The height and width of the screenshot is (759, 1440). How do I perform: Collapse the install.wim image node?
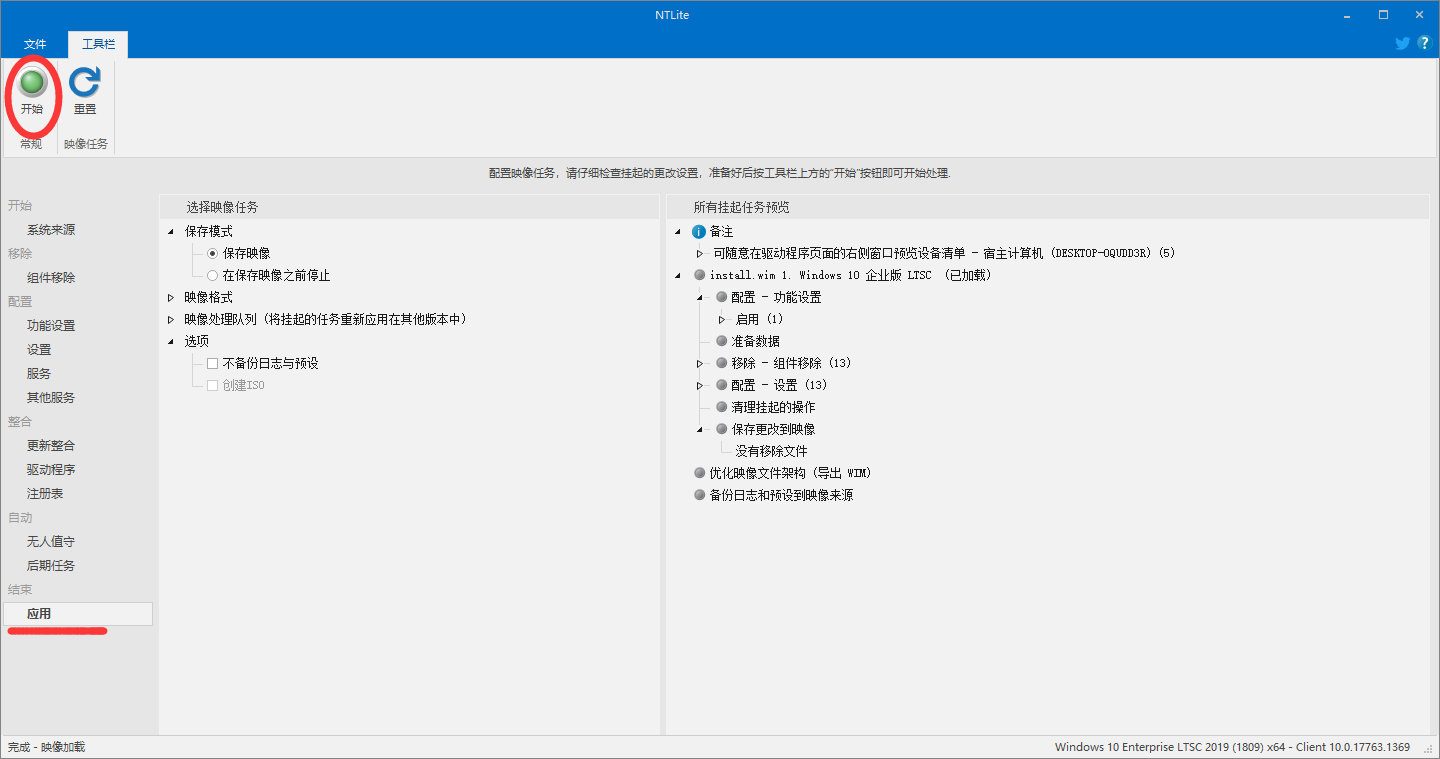coord(678,275)
